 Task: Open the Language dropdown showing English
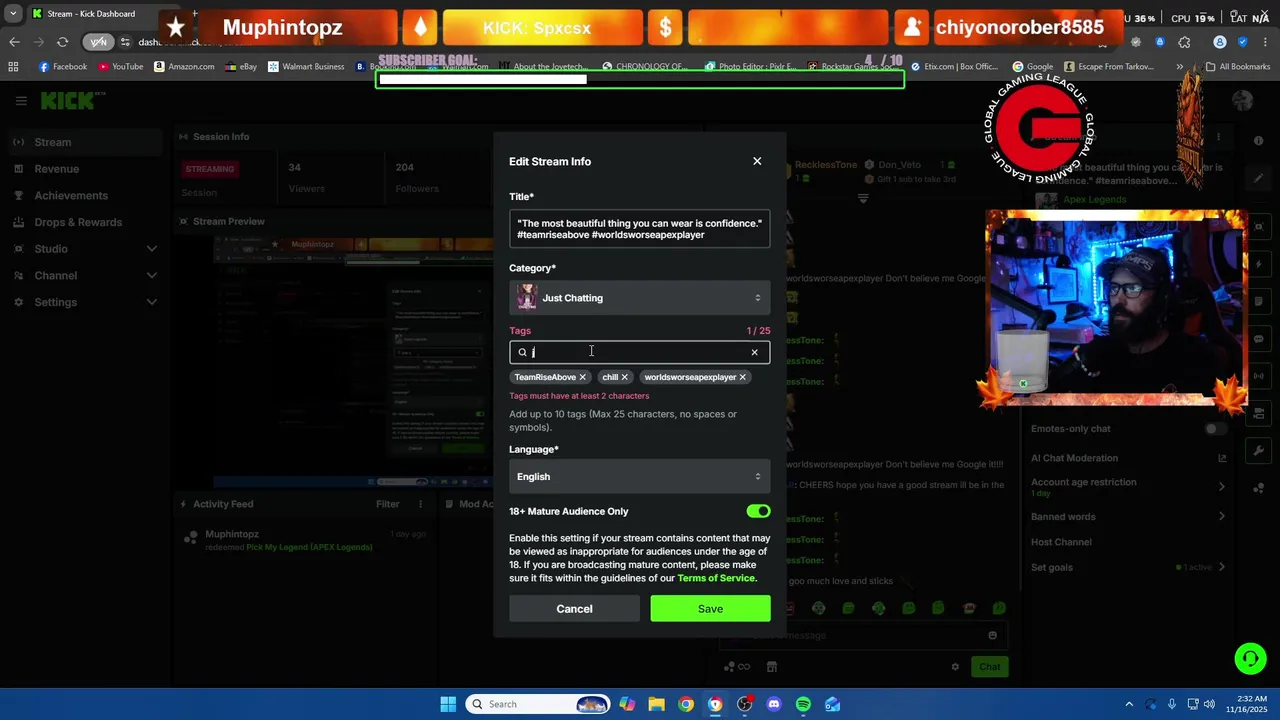(639, 476)
